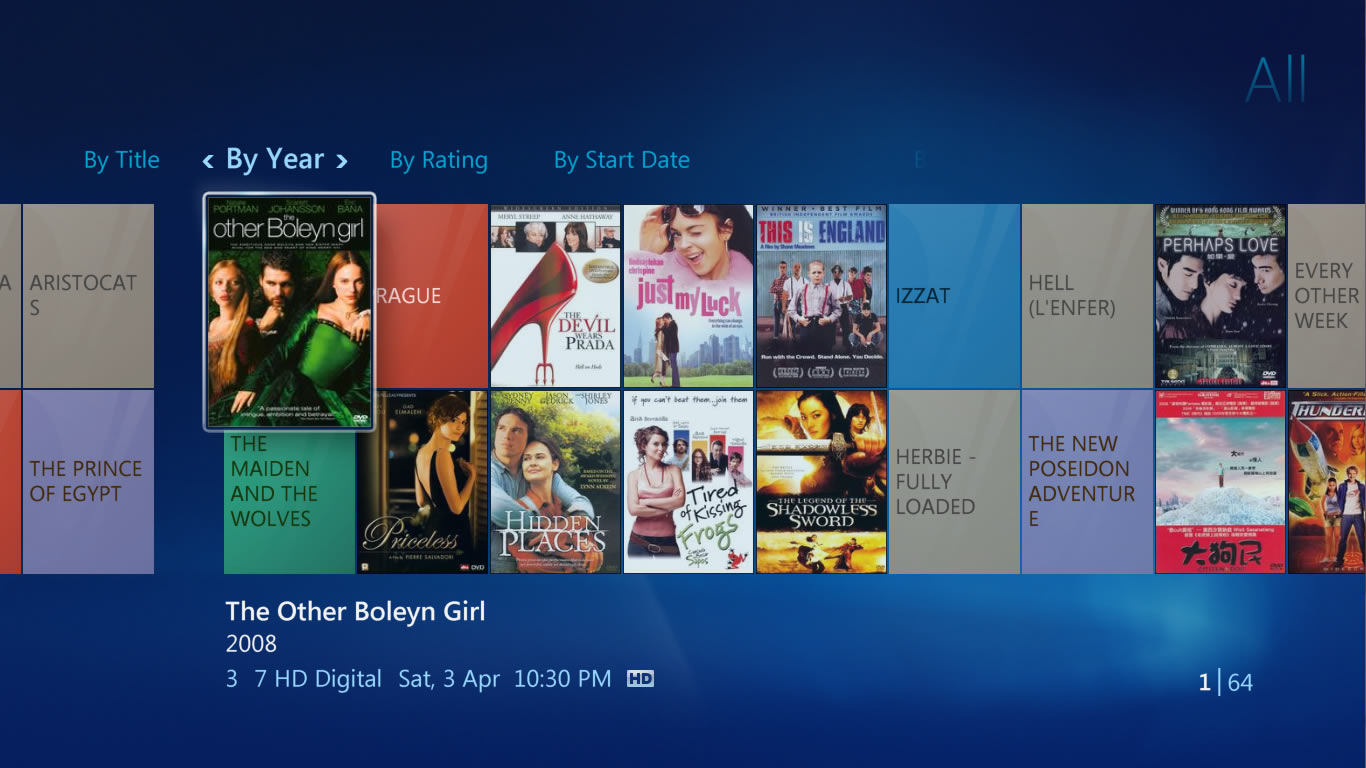1366x768 pixels.
Task: Select The Devil Wears Prada cover
Action: tap(555, 296)
